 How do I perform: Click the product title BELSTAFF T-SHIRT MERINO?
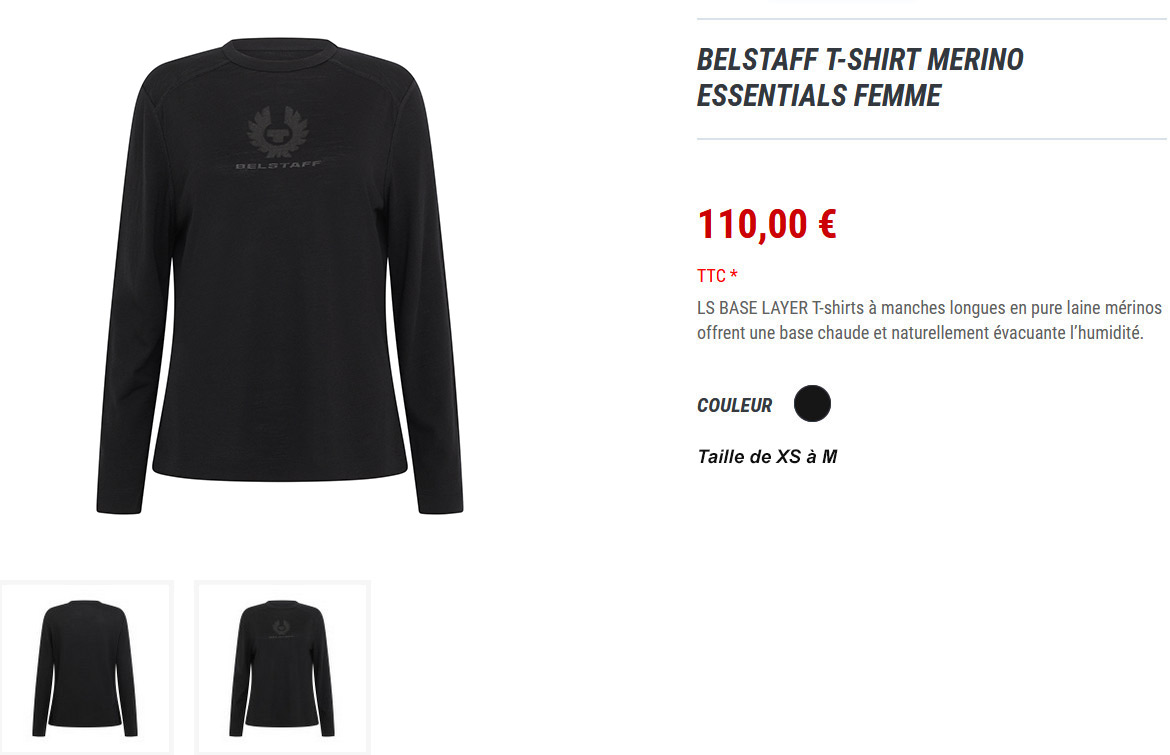pos(860,60)
